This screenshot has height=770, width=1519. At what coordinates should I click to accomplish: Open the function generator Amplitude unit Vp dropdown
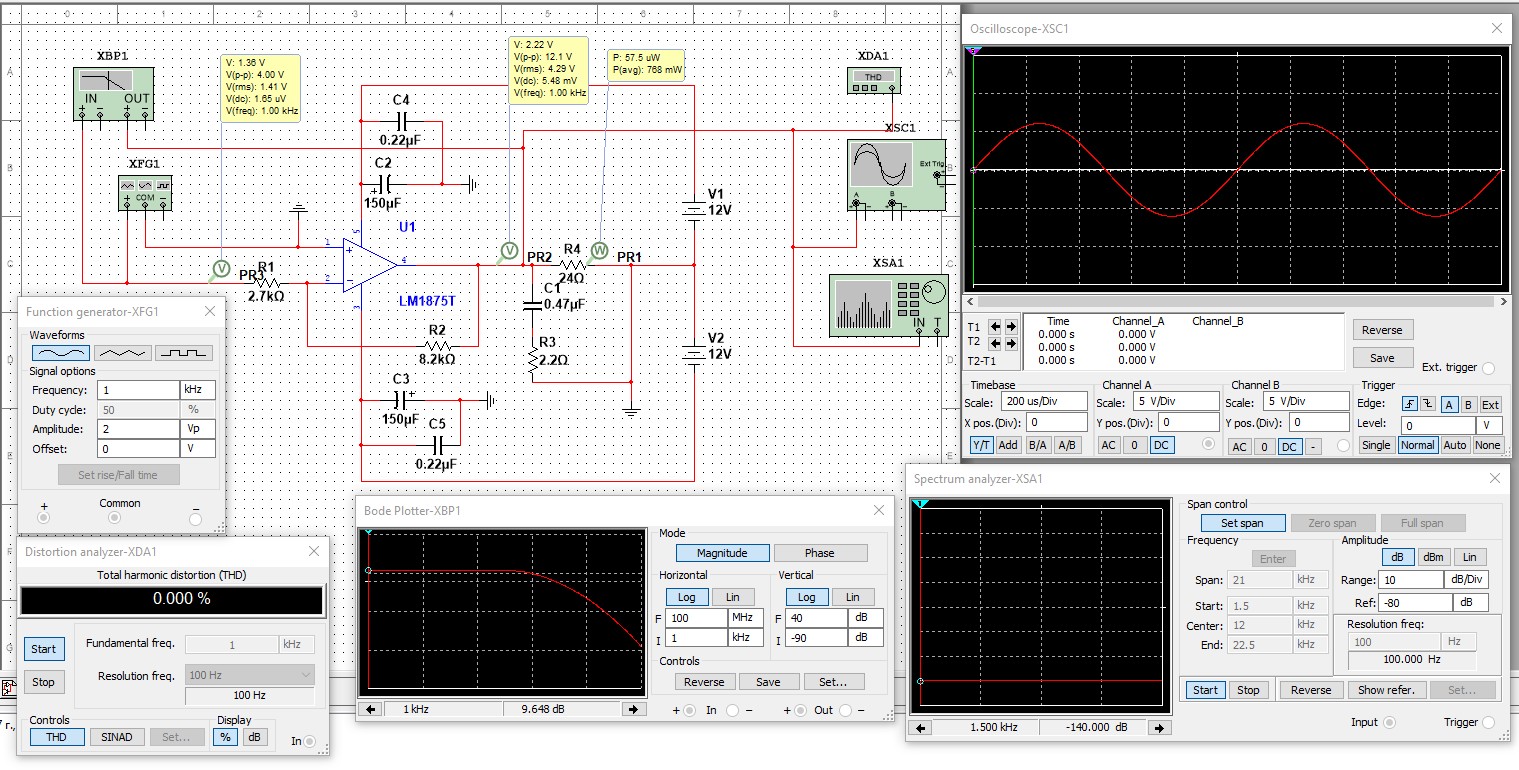(197, 429)
